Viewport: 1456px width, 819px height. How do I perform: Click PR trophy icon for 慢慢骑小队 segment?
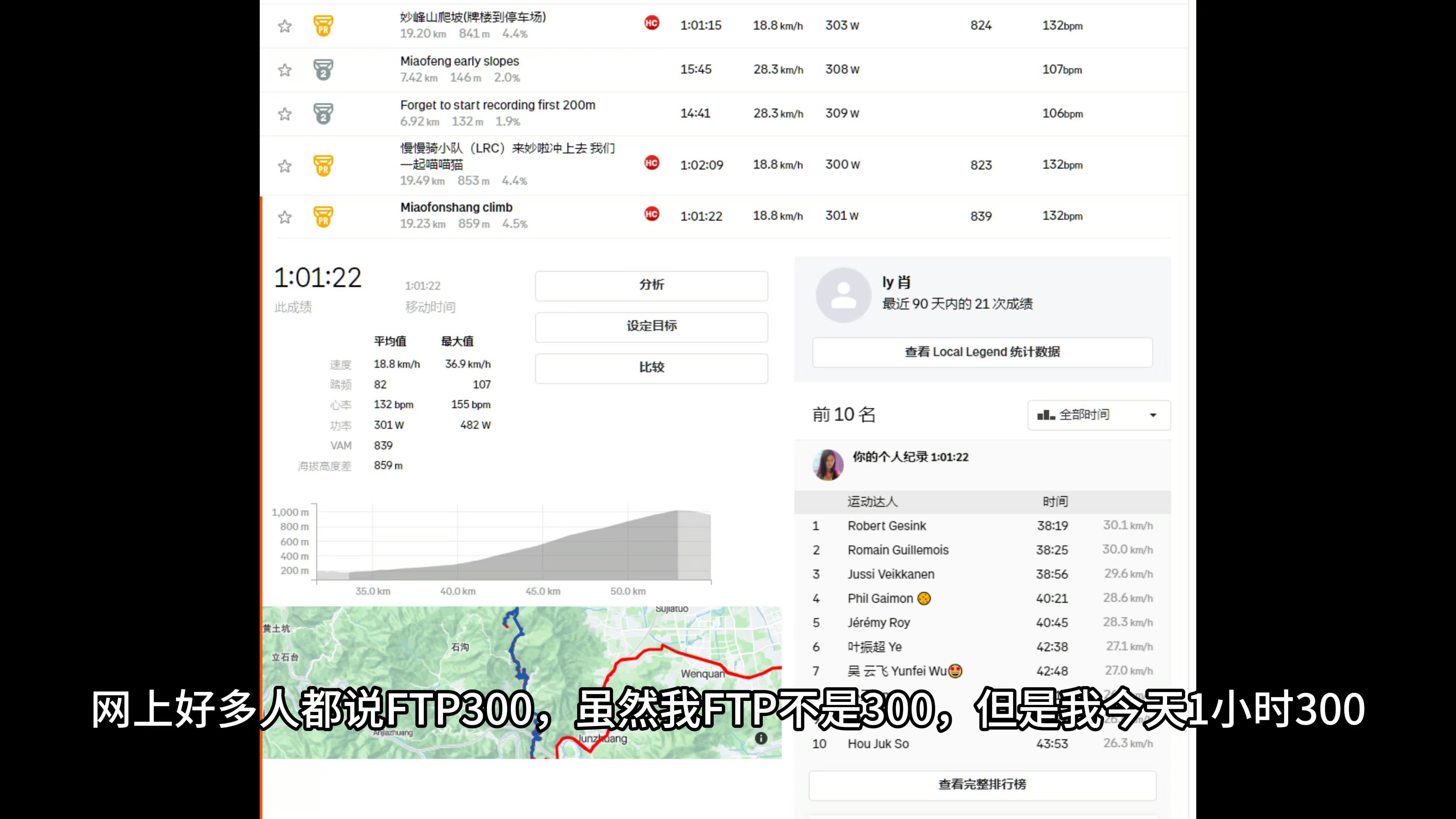pyautogui.click(x=323, y=166)
